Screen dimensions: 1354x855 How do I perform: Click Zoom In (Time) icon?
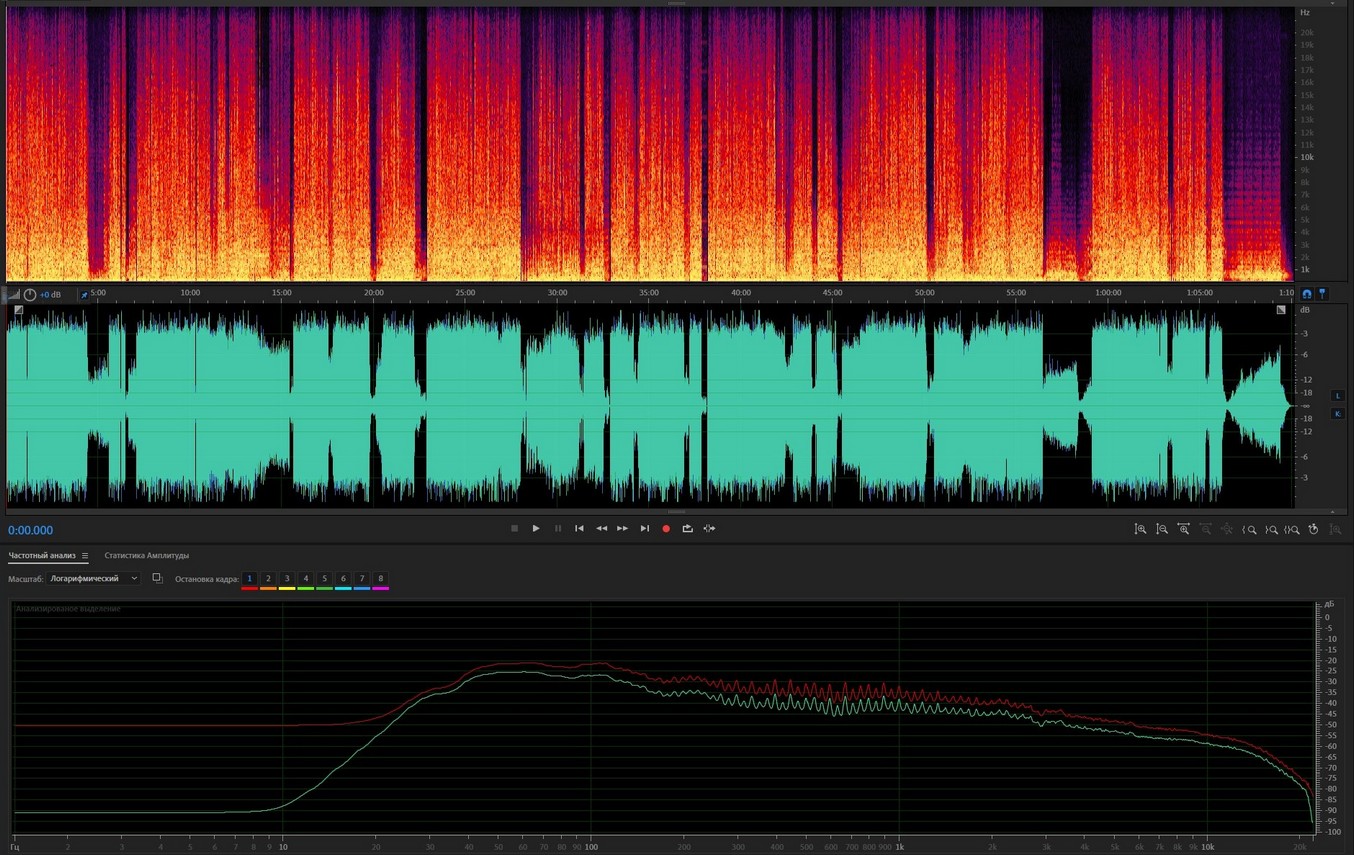pyautogui.click(x=1184, y=529)
